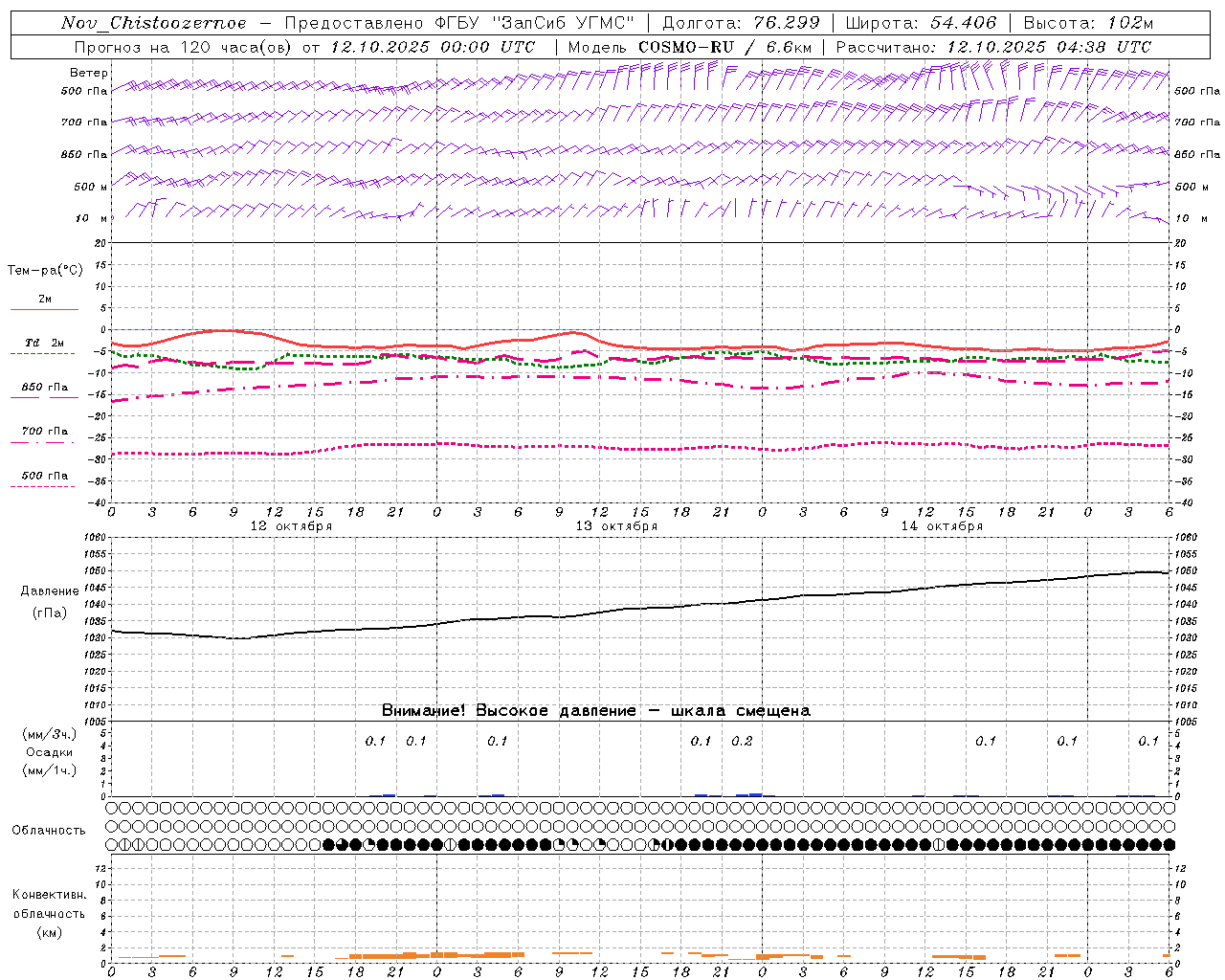Image resolution: width=1225 pixels, height=980 pixels.
Task: Click the Конвективн. label
Action: (x=50, y=895)
